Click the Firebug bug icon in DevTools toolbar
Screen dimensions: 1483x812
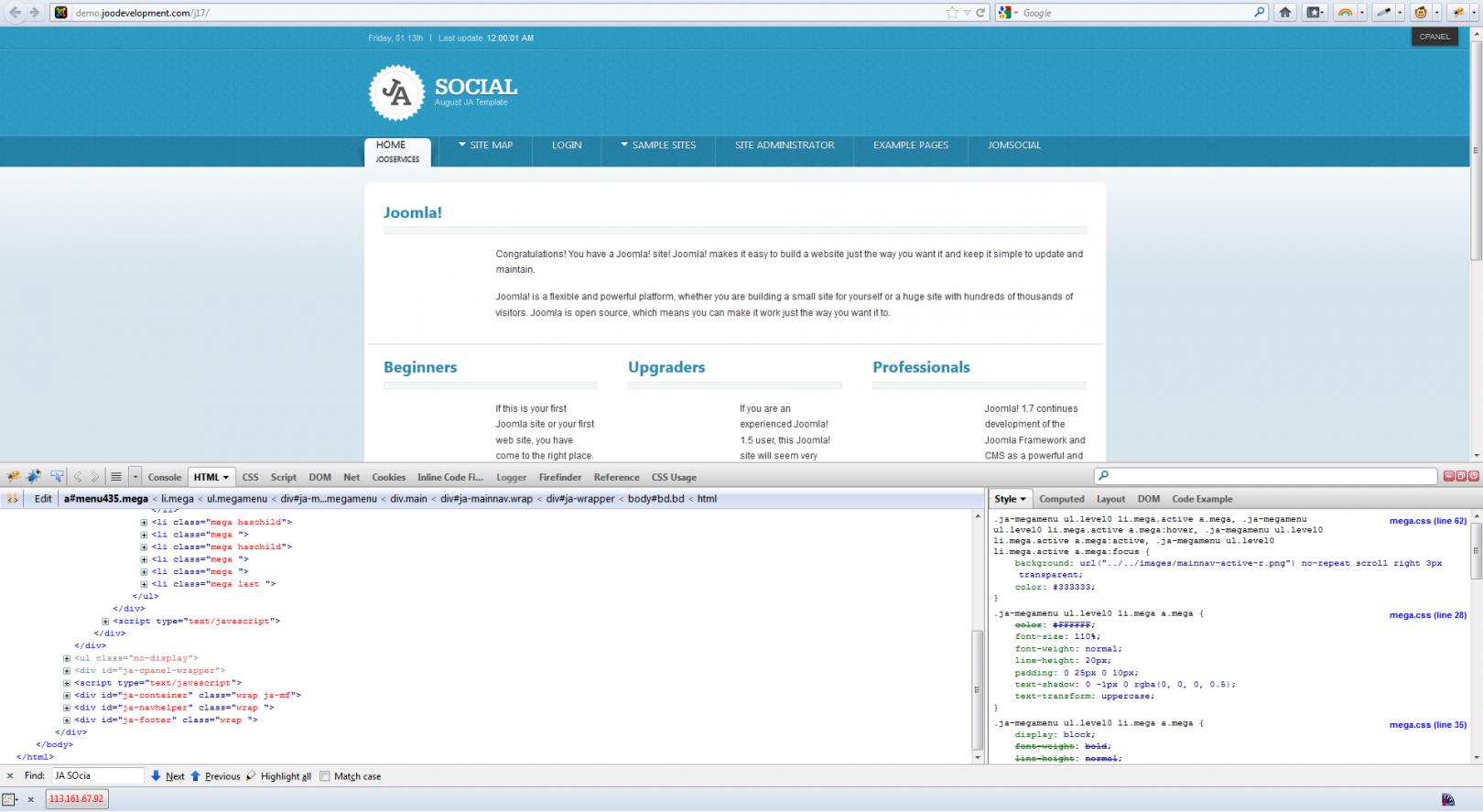click(13, 477)
